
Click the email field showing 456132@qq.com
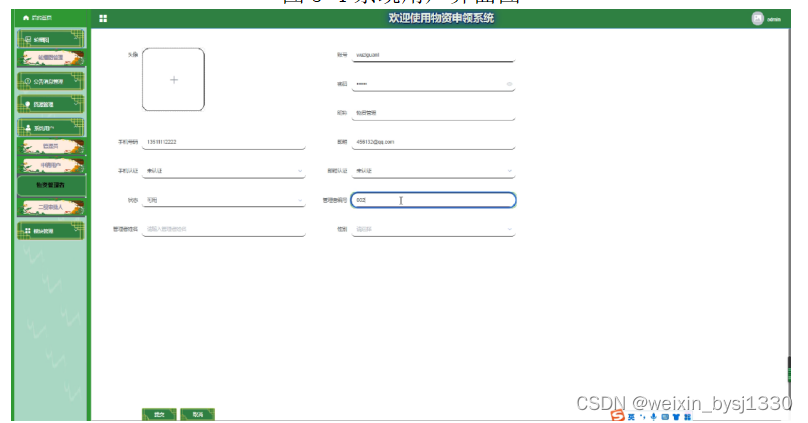click(x=433, y=142)
